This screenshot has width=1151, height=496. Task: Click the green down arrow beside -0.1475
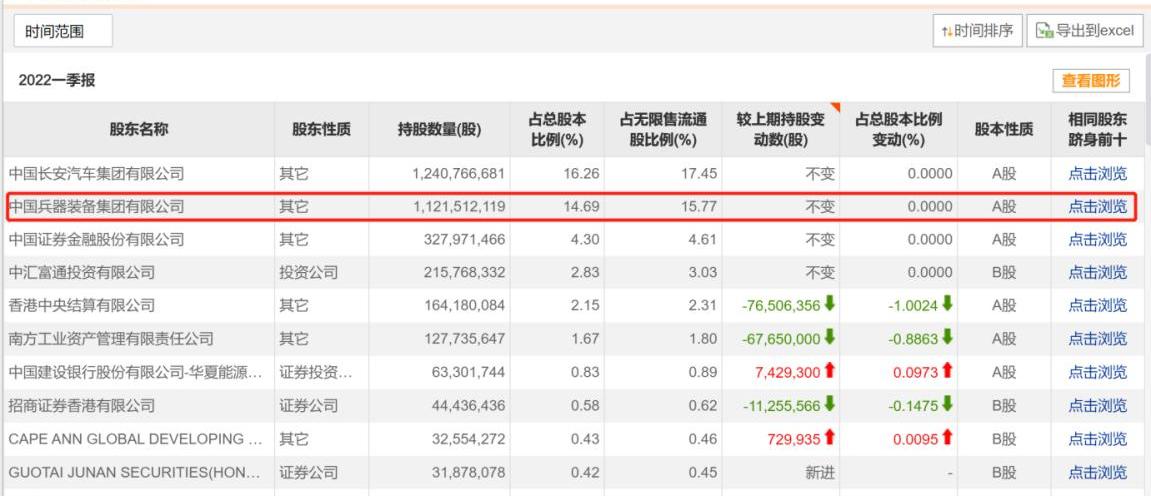pyautogui.click(x=947, y=404)
